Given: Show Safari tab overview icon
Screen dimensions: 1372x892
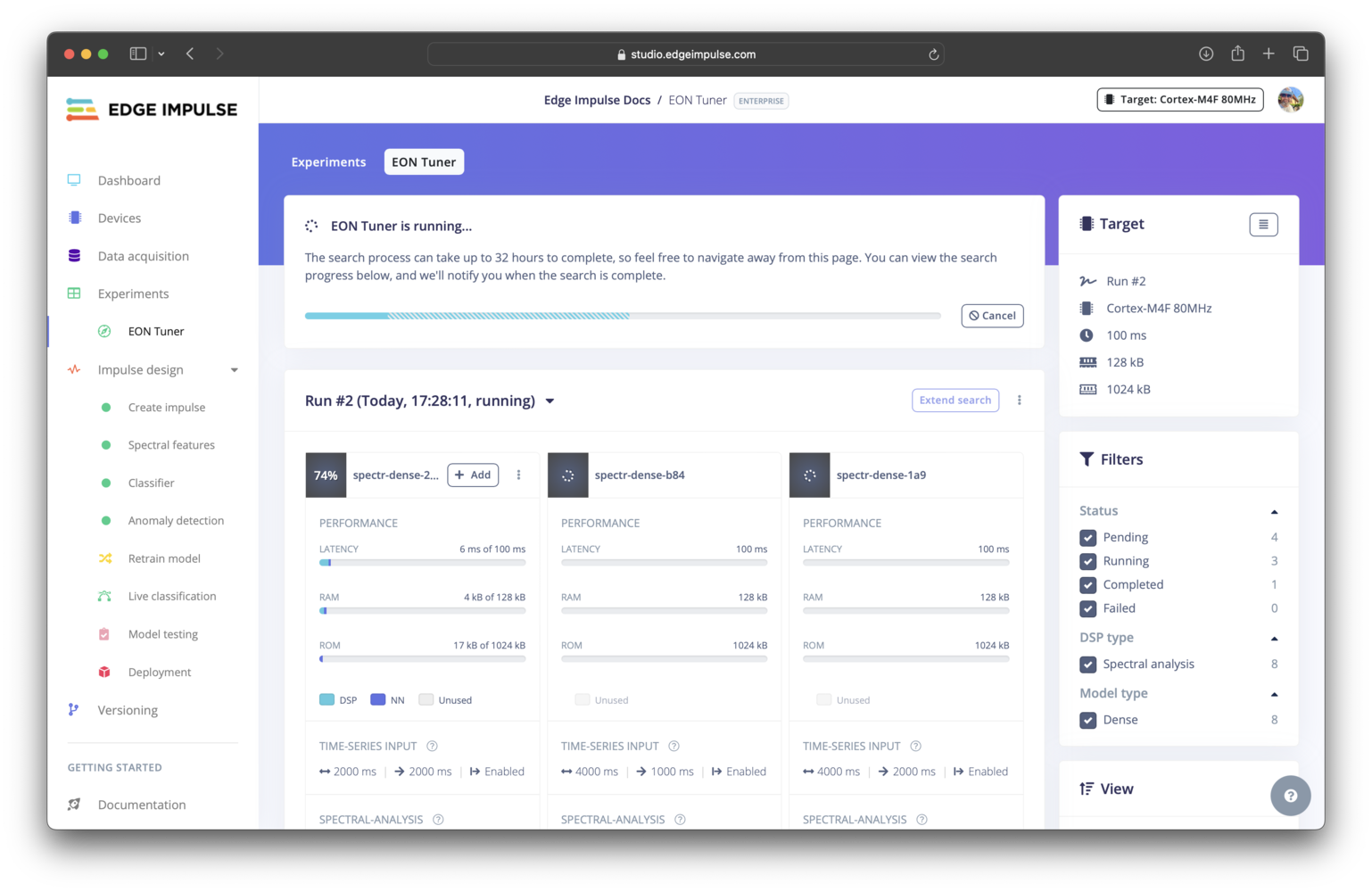Looking at the screenshot, I should [1301, 54].
